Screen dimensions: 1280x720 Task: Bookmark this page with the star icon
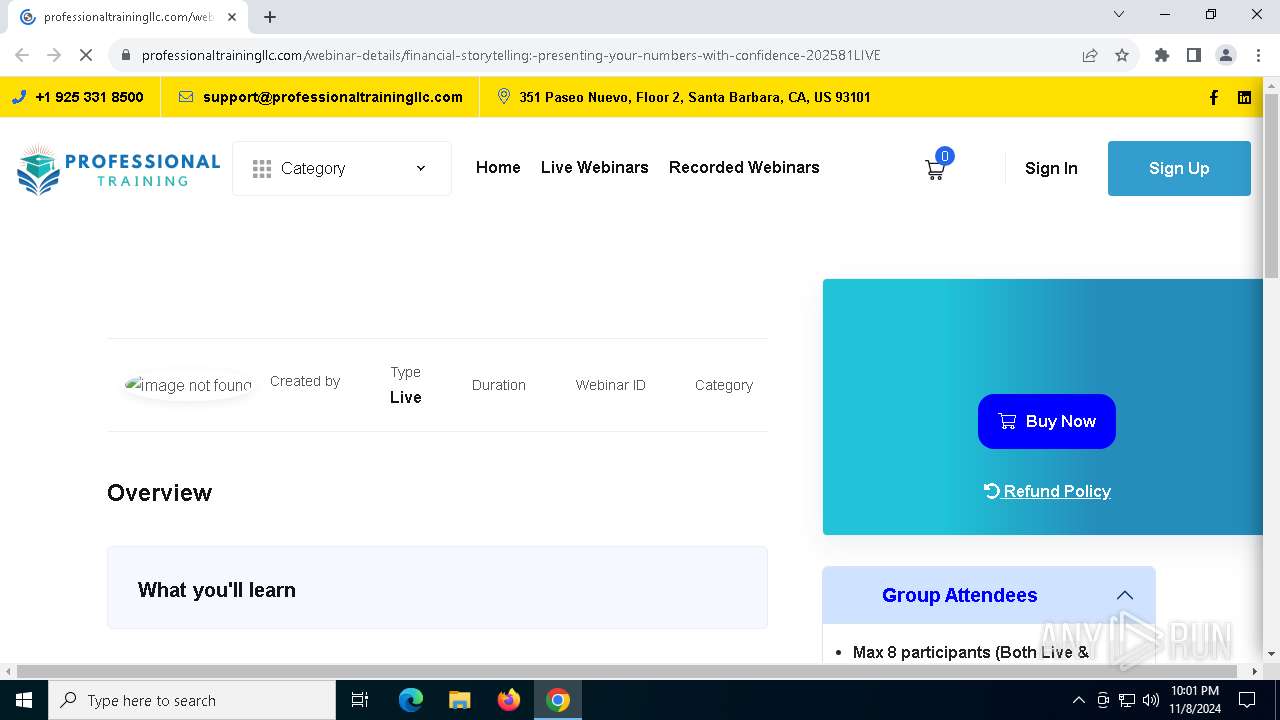pyautogui.click(x=1122, y=55)
